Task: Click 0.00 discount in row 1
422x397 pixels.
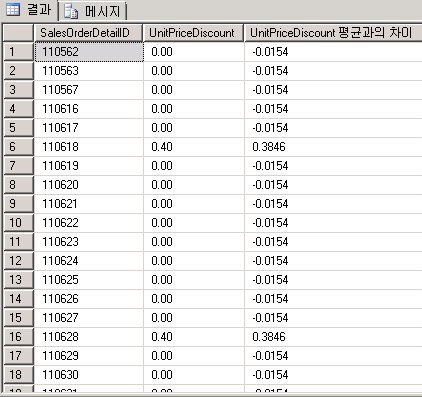Action: 194,52
